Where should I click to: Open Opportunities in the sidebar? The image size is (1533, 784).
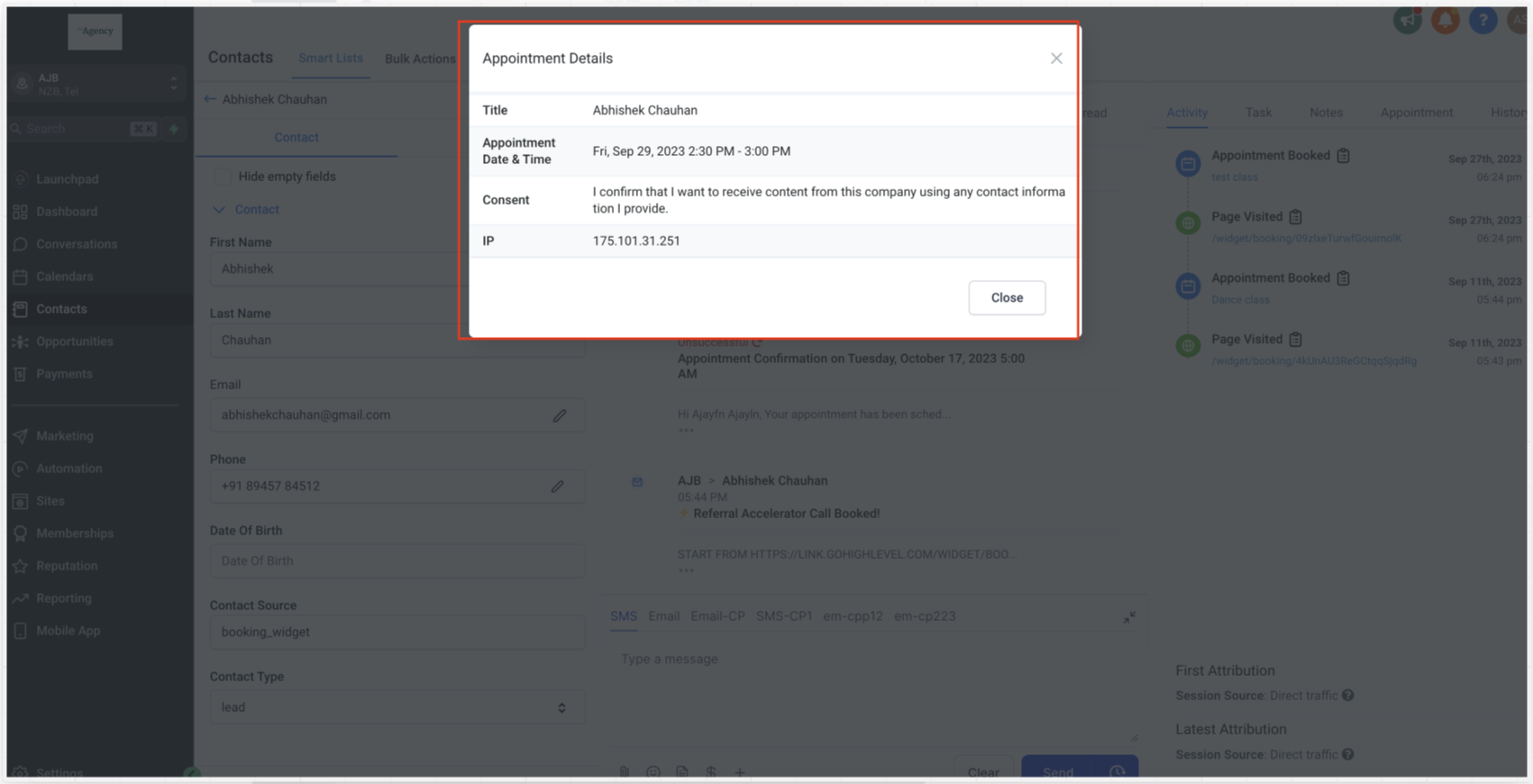point(75,342)
